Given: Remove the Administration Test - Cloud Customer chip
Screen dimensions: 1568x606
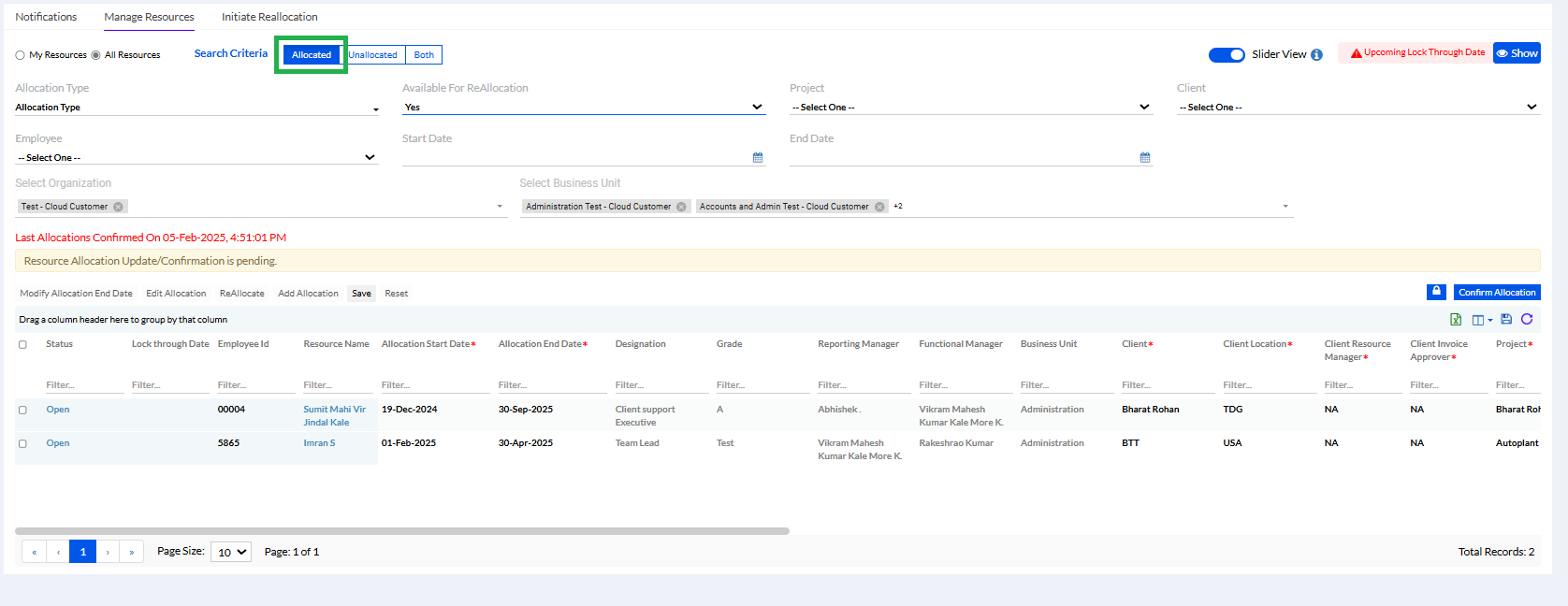Looking at the screenshot, I should point(681,207).
